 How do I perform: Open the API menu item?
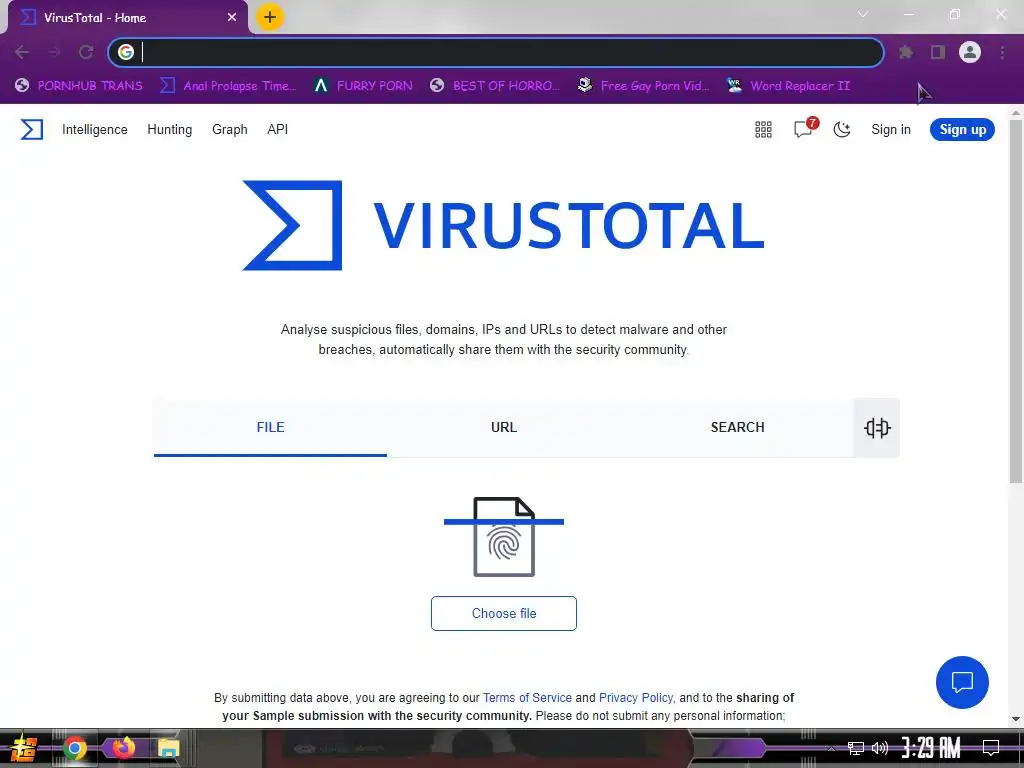coord(278,129)
